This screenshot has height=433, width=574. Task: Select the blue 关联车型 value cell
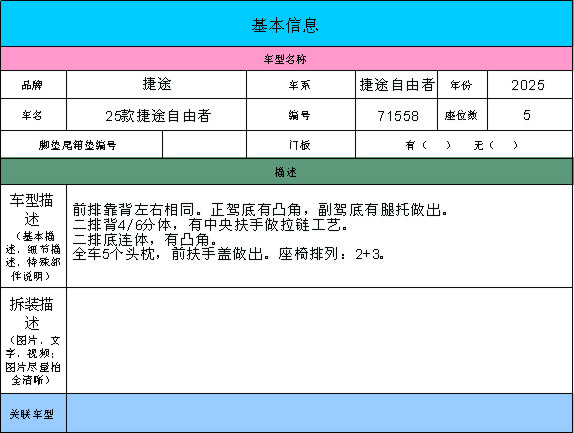(319, 413)
